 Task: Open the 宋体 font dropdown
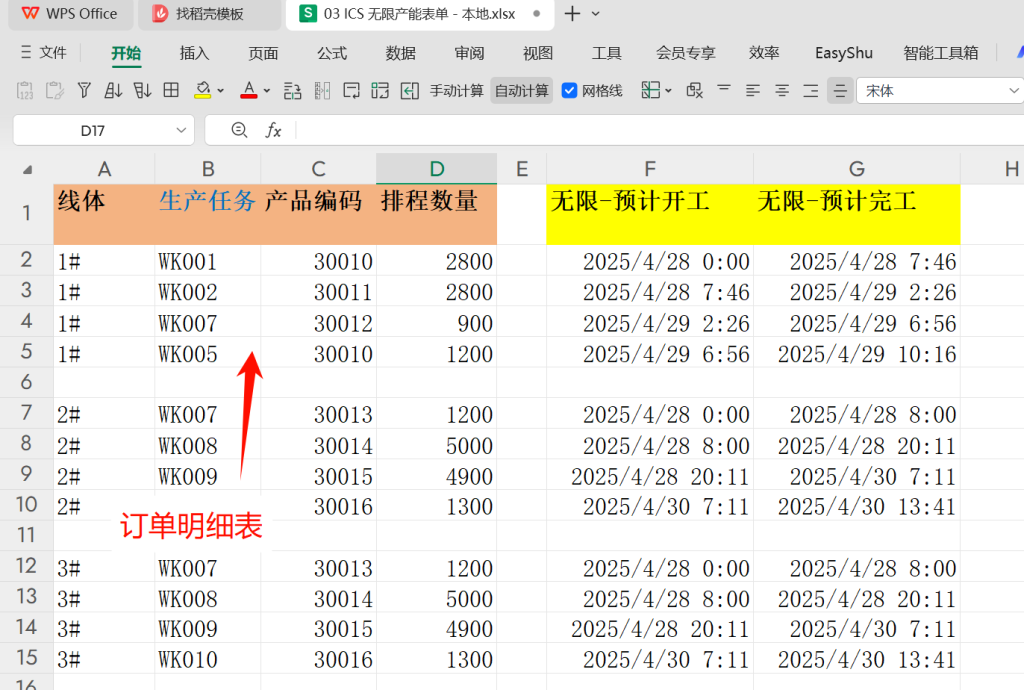[1014, 91]
